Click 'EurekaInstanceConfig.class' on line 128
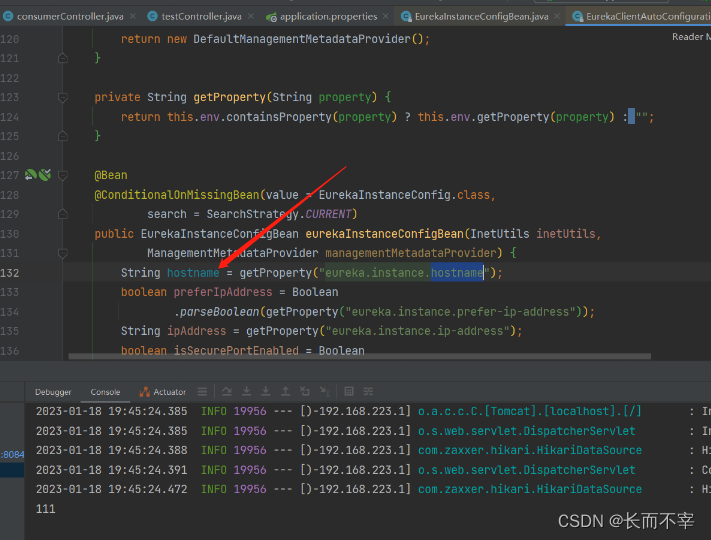Image resolution: width=711 pixels, height=540 pixels. click(404, 195)
